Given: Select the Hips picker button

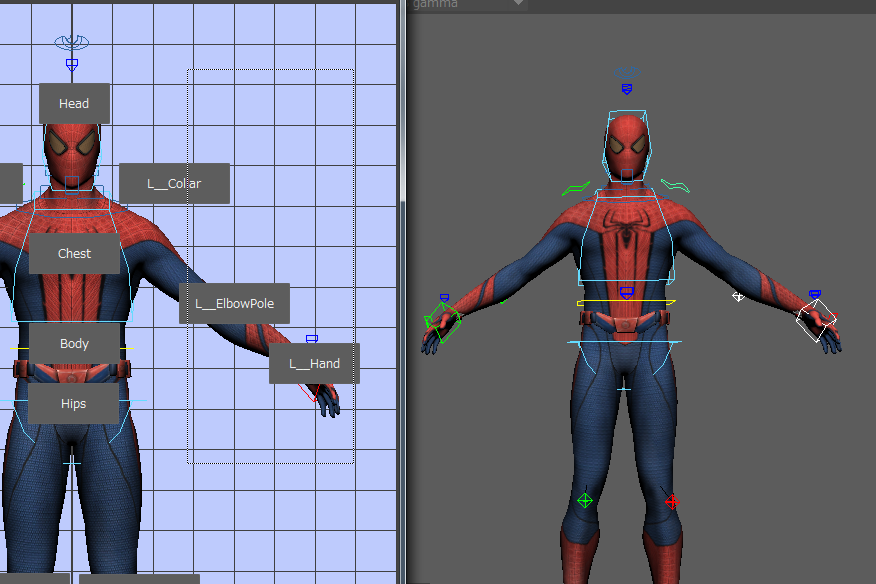Looking at the screenshot, I should pos(73,404).
